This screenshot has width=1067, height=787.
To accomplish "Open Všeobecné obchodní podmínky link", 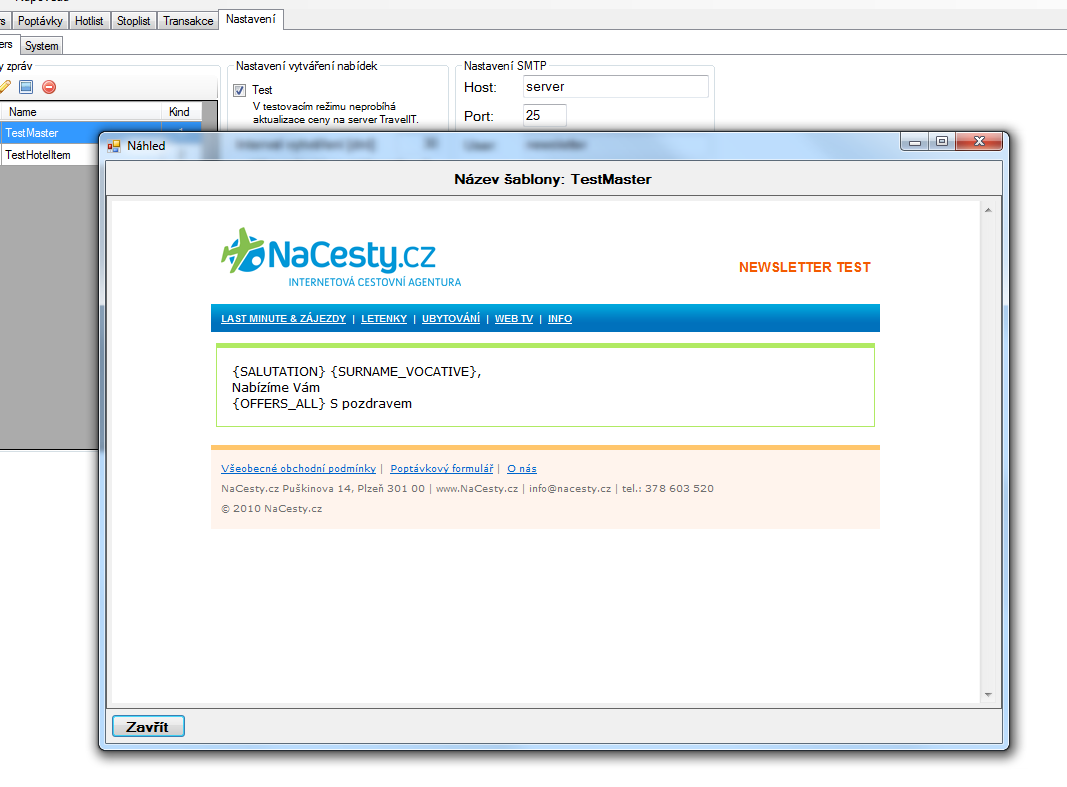I will 298,469.
